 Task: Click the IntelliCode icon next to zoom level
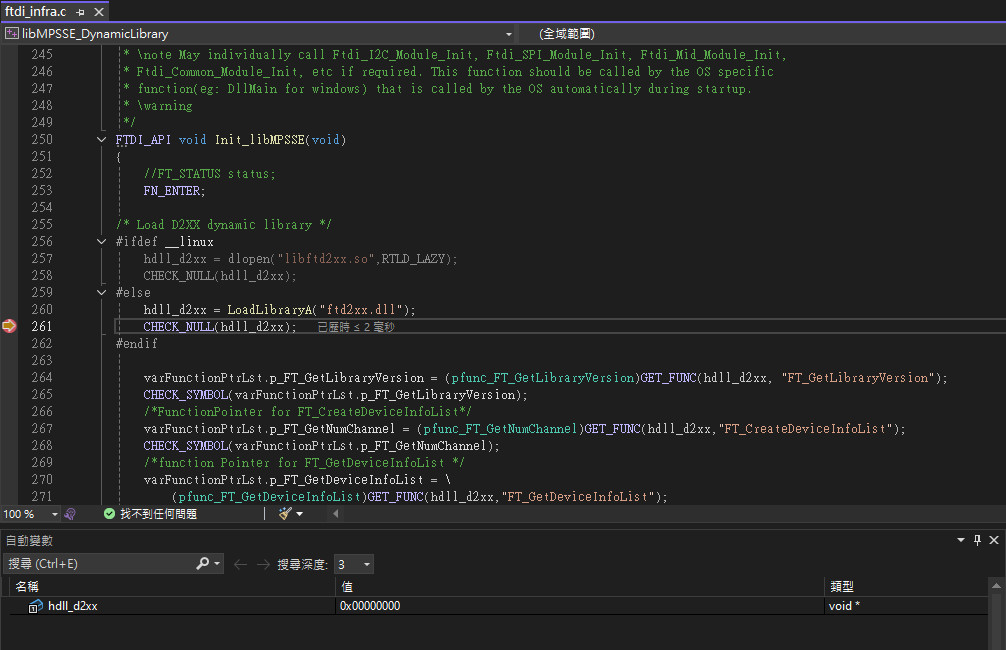tap(70, 514)
